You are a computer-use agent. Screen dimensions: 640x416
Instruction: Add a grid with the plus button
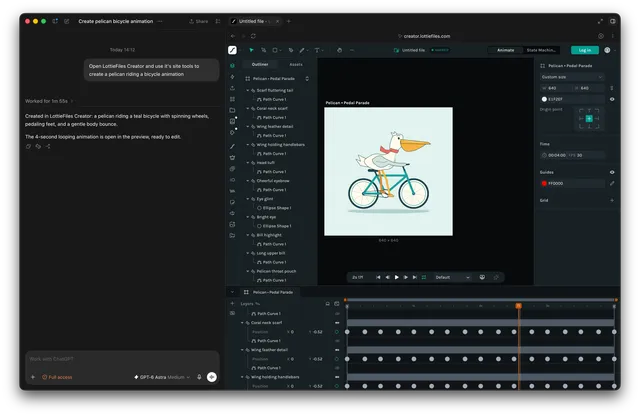pyautogui.click(x=612, y=200)
